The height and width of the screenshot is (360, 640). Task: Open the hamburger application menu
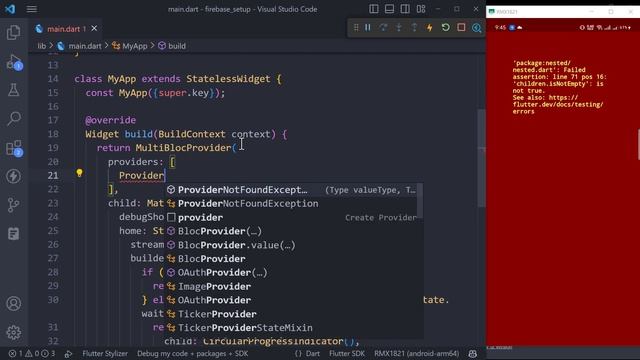tap(32, 9)
